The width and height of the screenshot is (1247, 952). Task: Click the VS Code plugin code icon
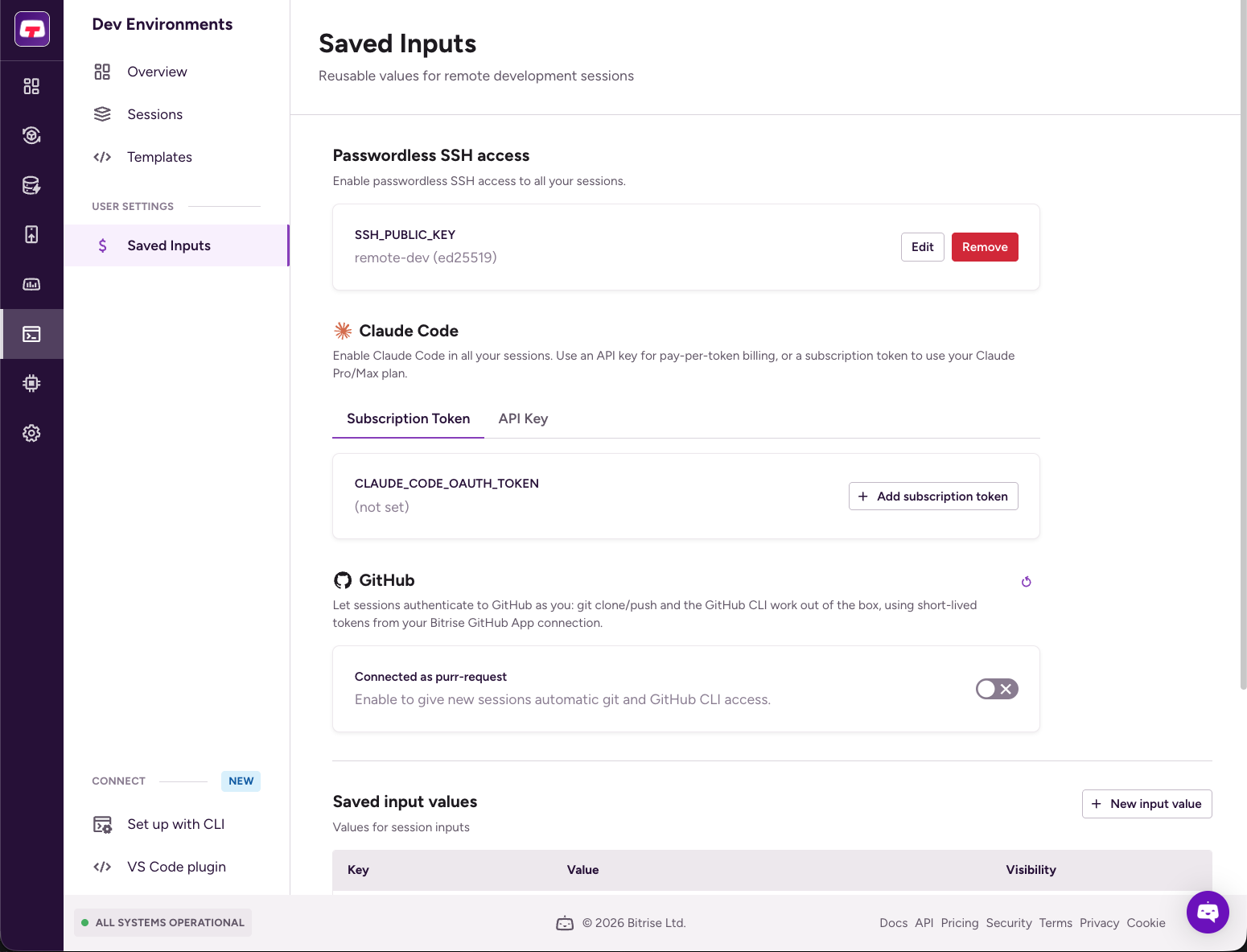coord(102,867)
